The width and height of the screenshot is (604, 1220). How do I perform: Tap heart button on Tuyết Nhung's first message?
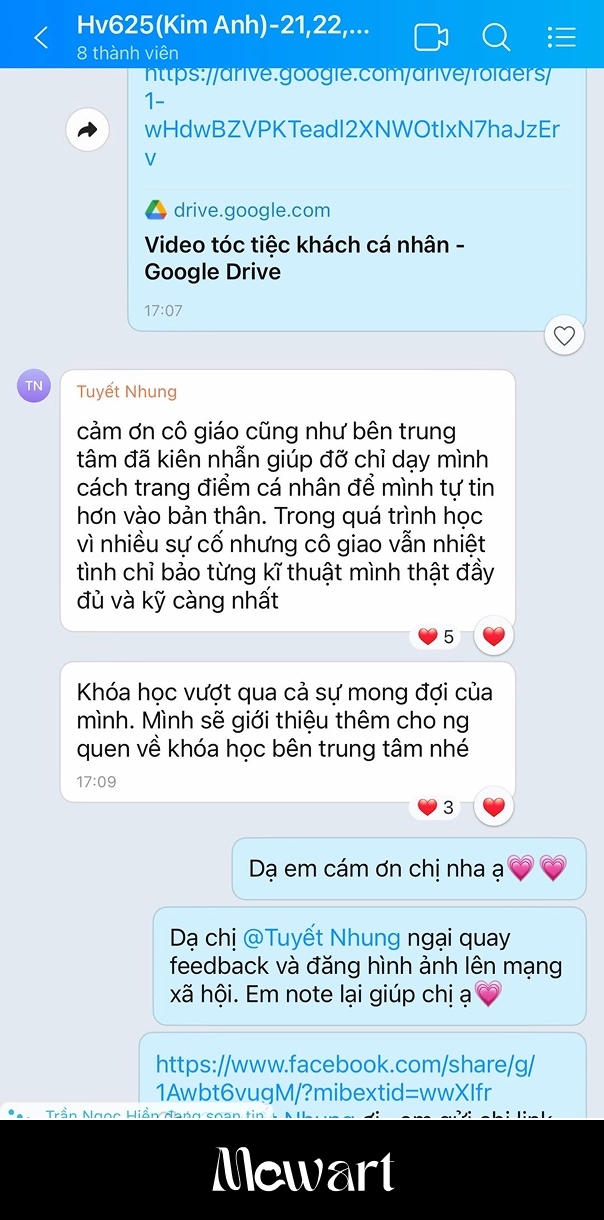point(494,636)
